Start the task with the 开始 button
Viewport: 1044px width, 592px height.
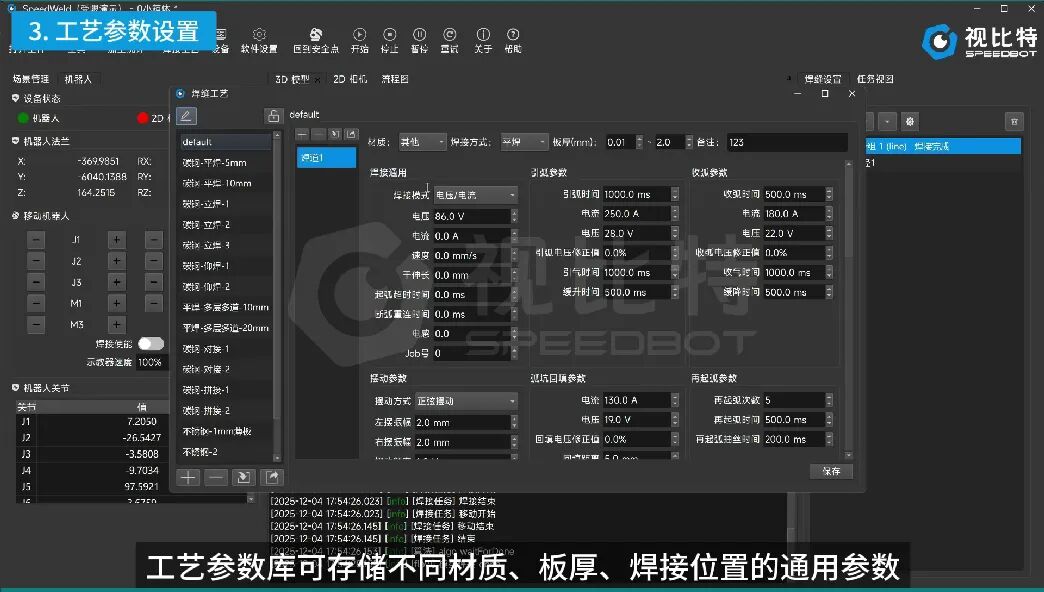(360, 41)
